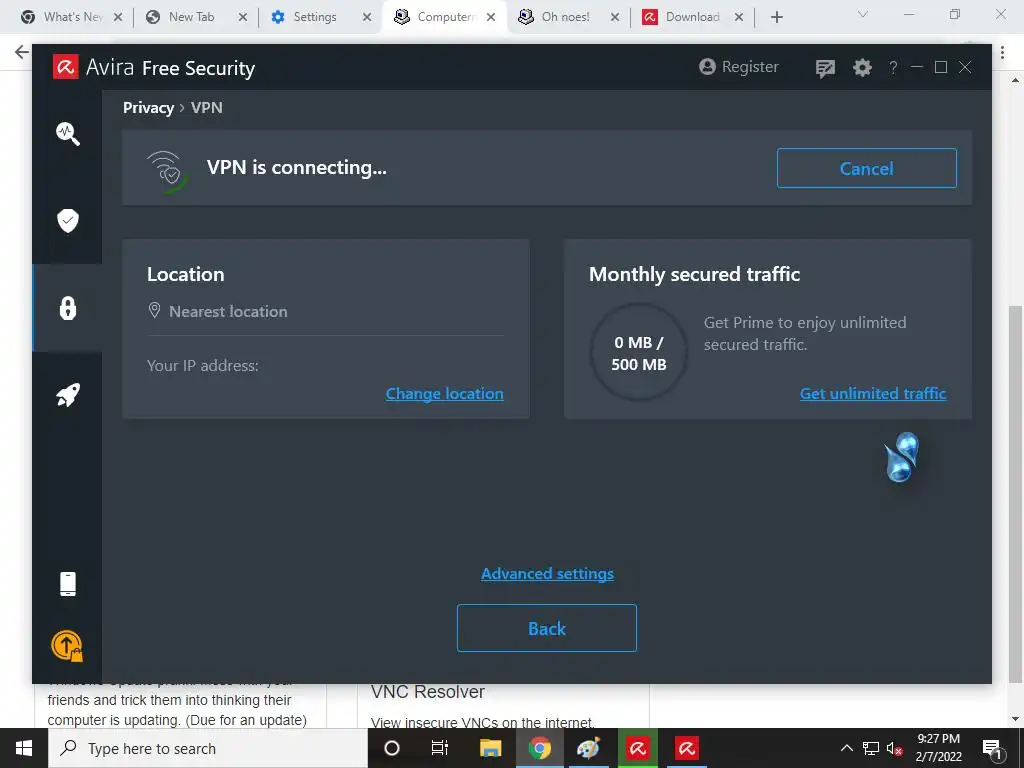This screenshot has width=1024, height=768.
Task: Open Task View on taskbar
Action: click(440, 748)
